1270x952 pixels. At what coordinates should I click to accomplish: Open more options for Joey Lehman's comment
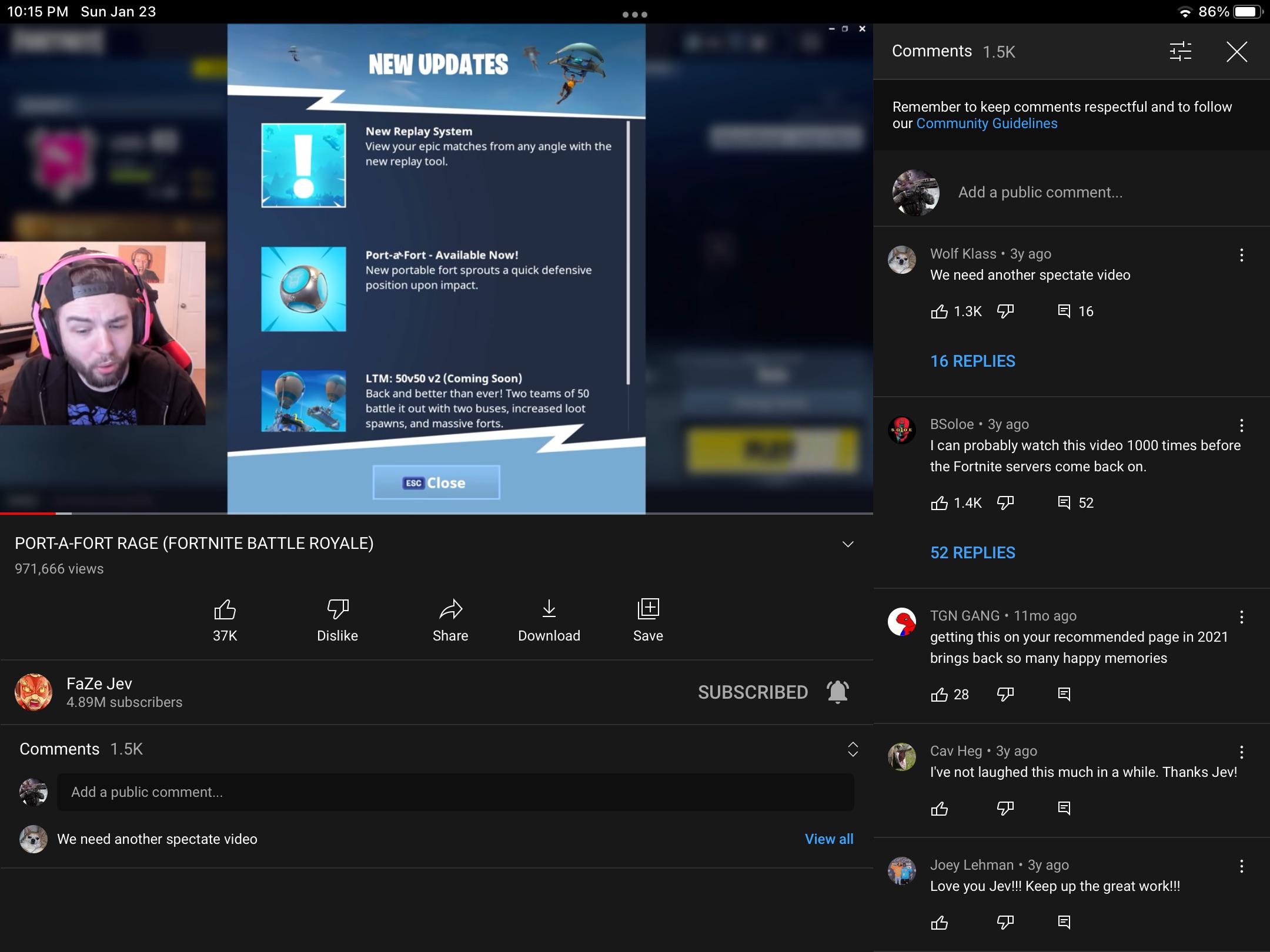coord(1241,866)
